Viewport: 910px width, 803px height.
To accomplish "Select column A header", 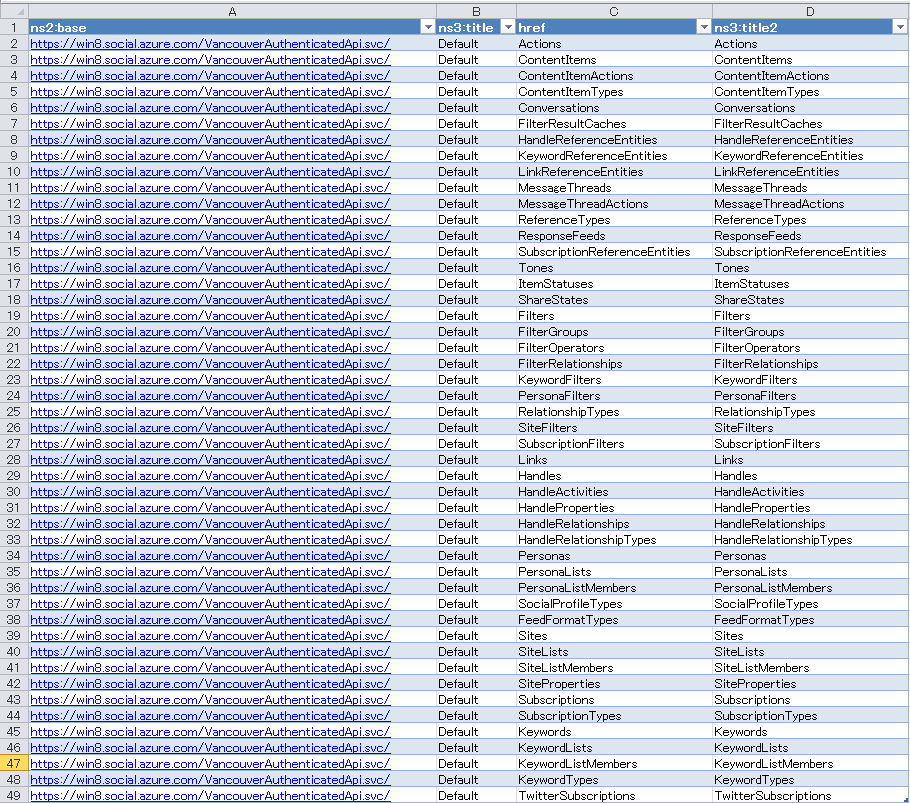I will click(232, 11).
